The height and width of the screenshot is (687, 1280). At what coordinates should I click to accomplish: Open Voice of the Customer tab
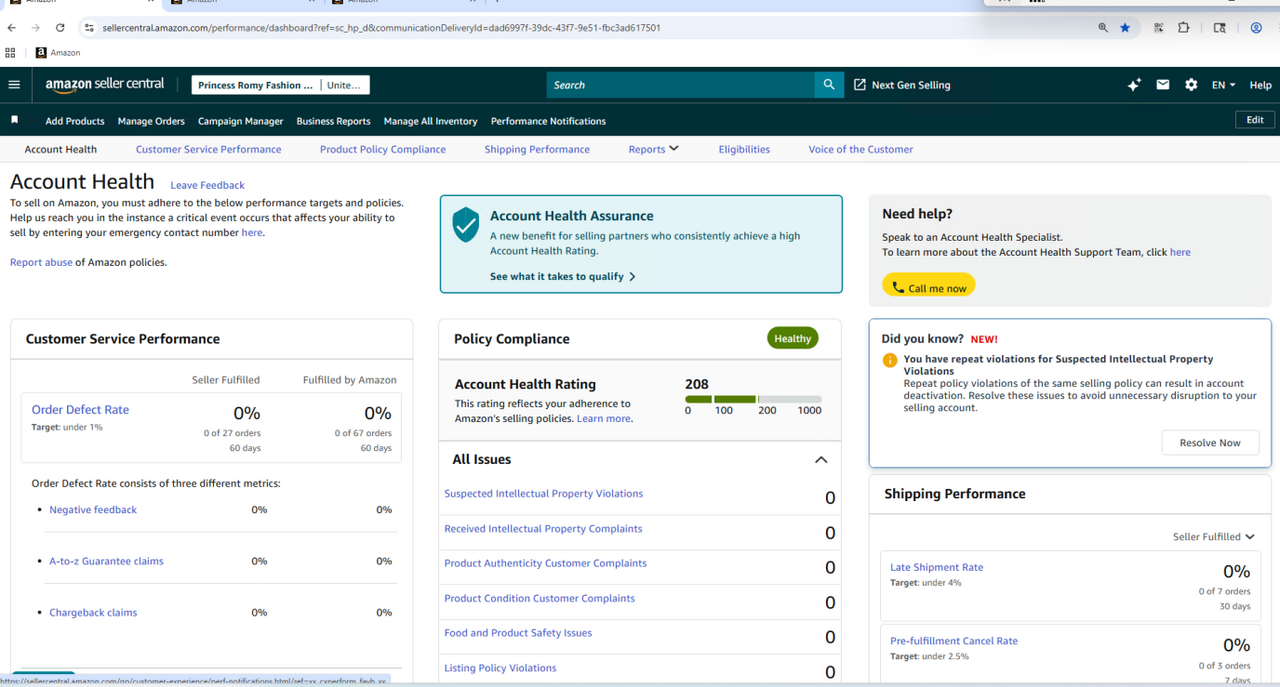(x=860, y=149)
